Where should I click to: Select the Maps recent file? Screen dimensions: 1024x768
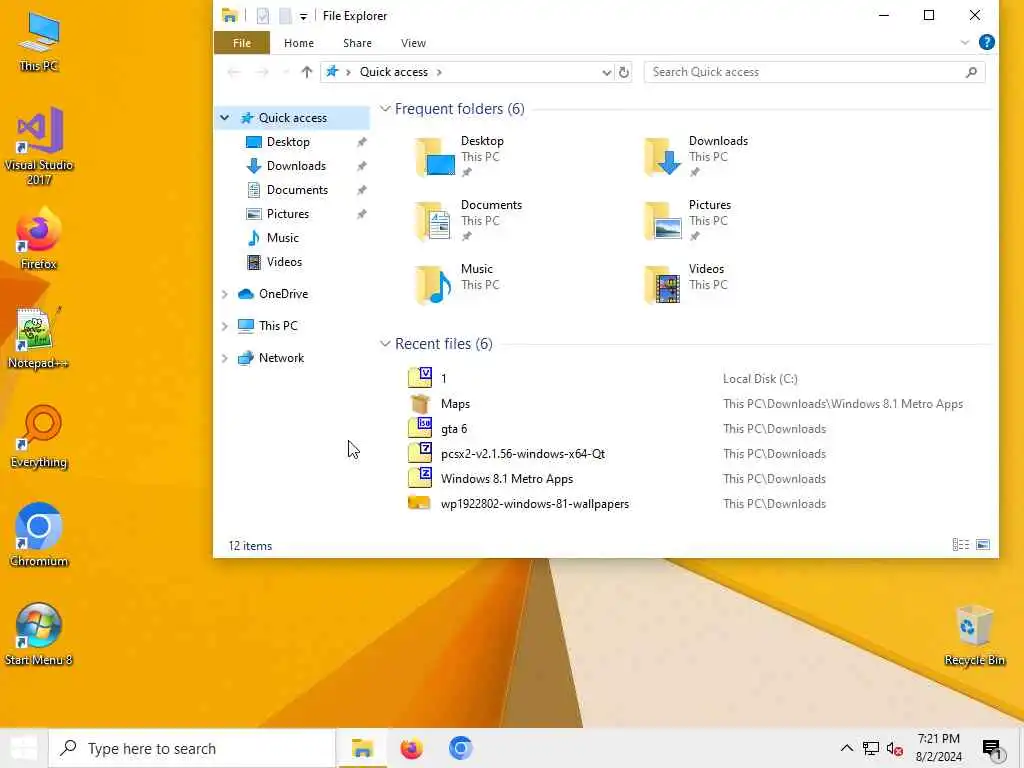pyautogui.click(x=455, y=404)
